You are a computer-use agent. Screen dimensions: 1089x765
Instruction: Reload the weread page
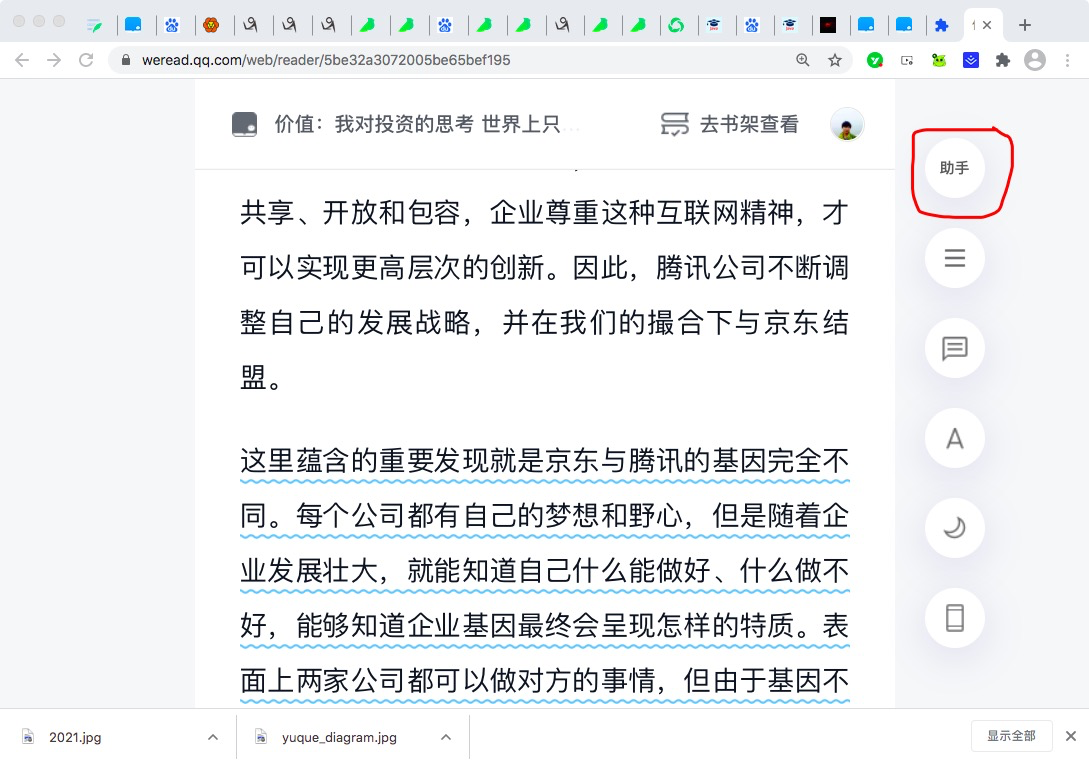pos(86,60)
